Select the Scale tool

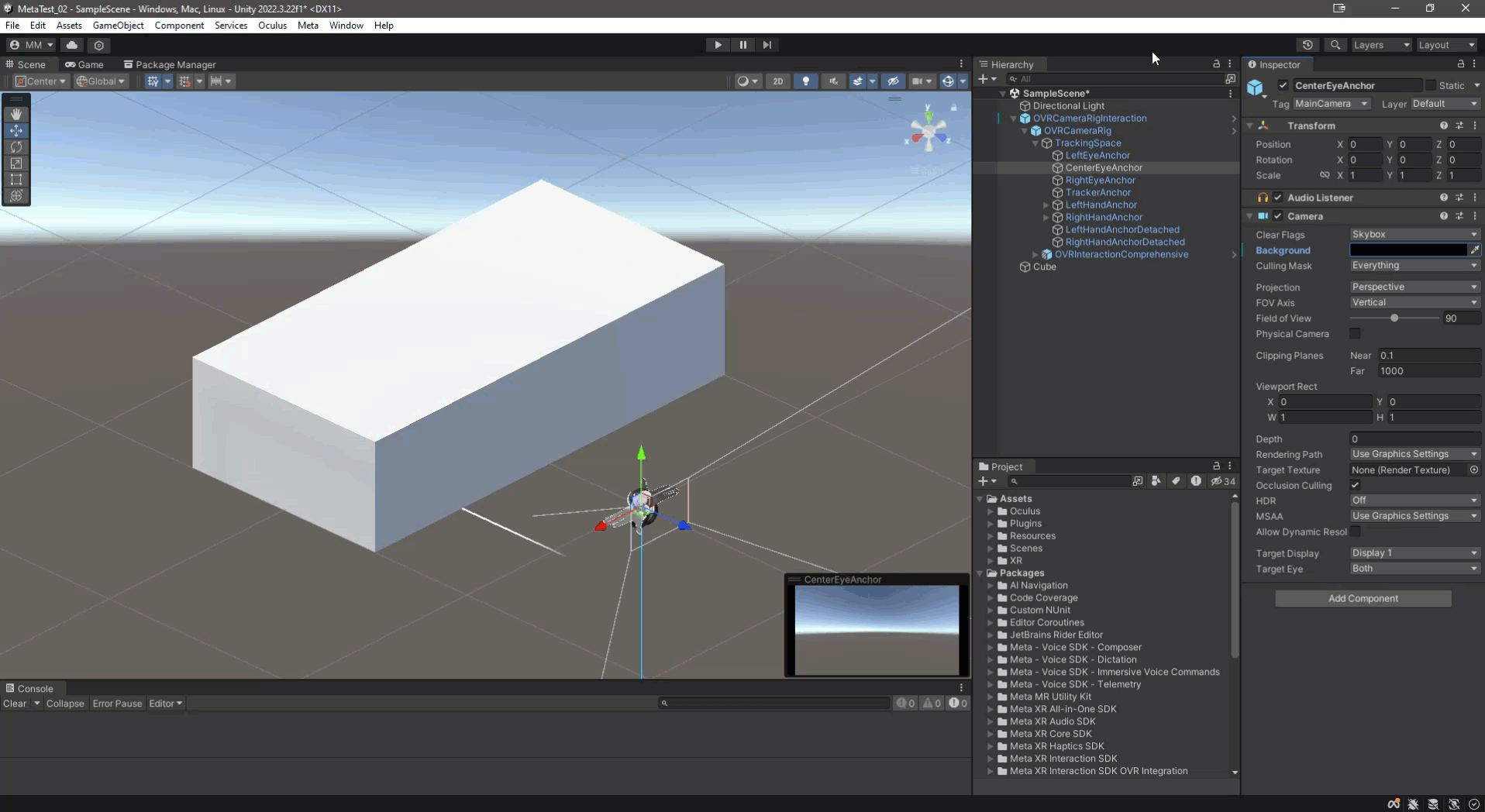click(x=16, y=163)
